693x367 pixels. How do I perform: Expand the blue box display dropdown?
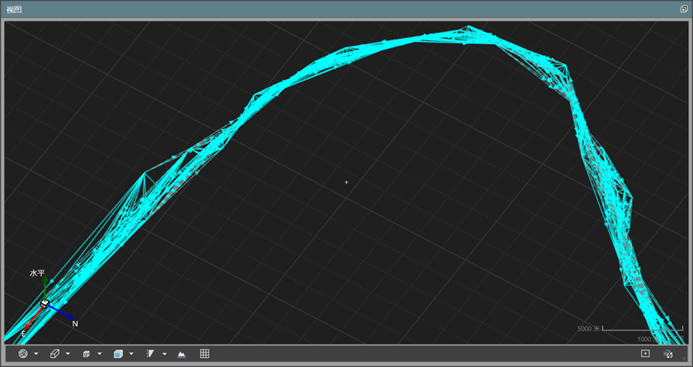131,354
